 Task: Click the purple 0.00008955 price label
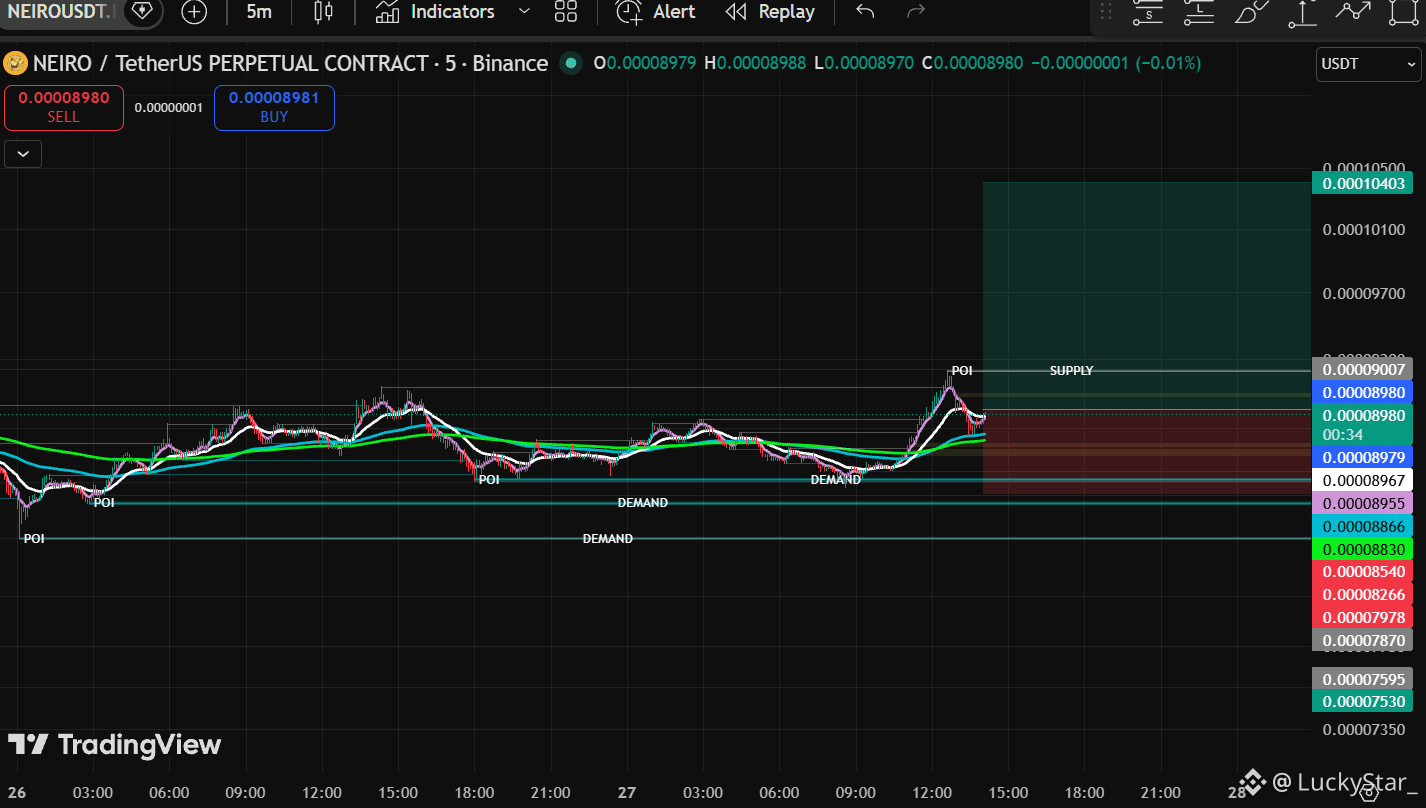point(1363,503)
